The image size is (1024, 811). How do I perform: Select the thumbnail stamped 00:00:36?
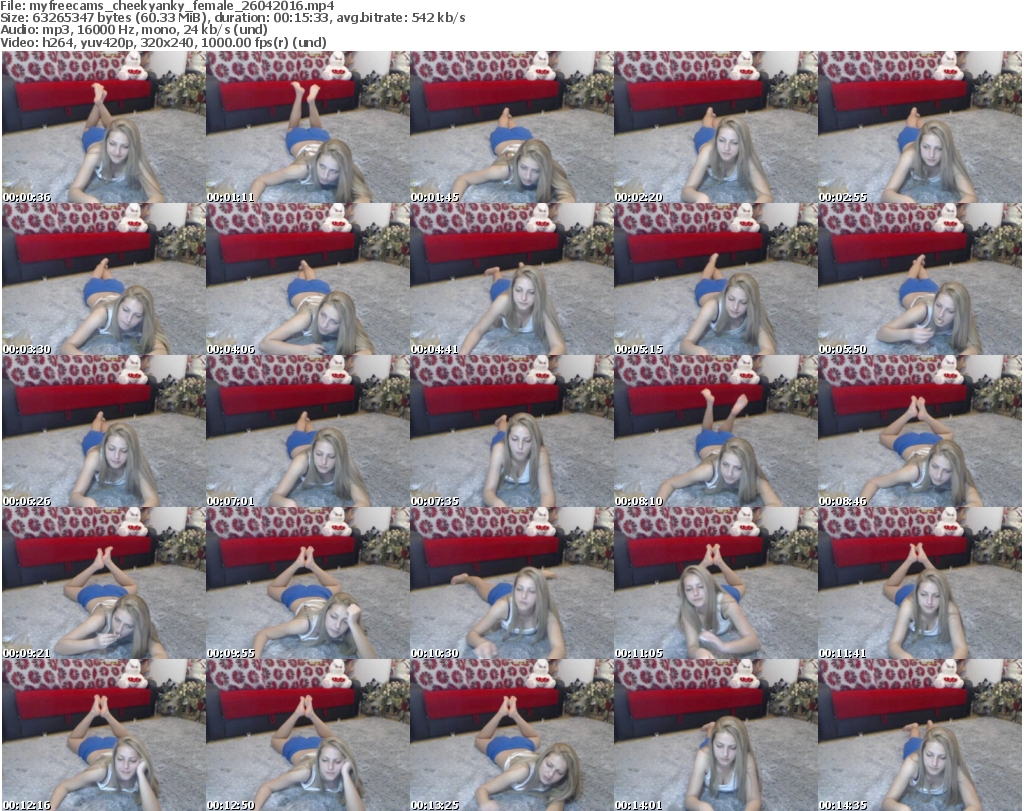click(103, 127)
